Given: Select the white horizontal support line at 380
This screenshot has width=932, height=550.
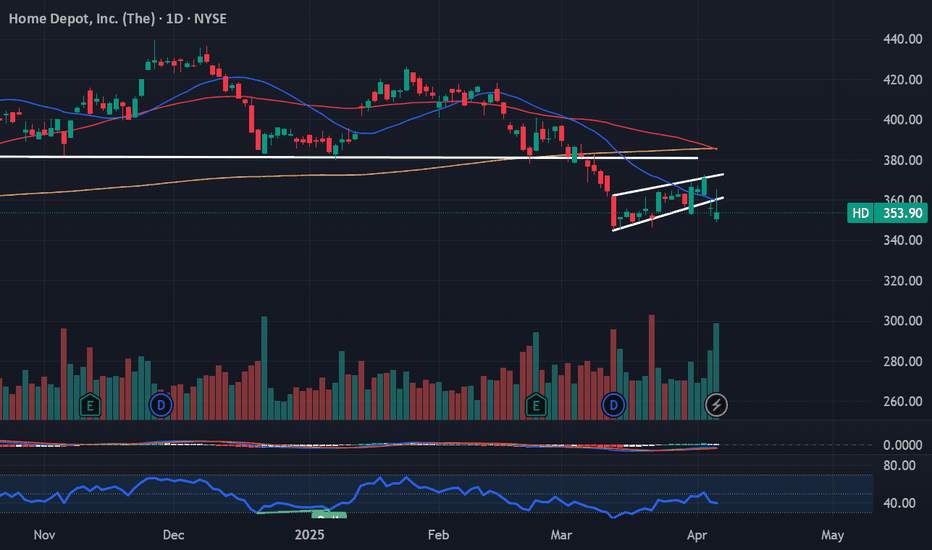Looking at the screenshot, I should pyautogui.click(x=349, y=157).
